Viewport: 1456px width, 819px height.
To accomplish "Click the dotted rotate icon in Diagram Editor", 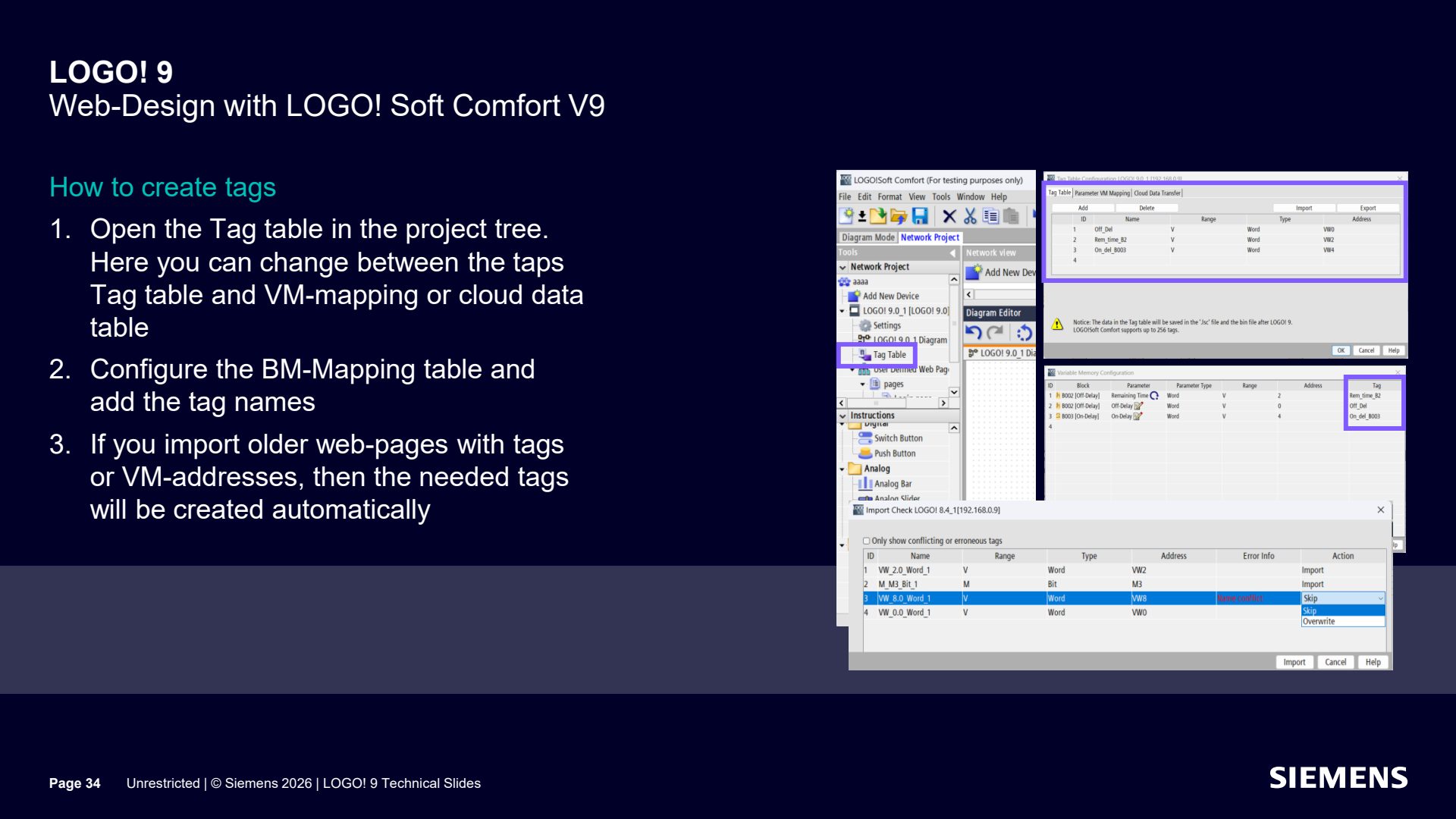I will pos(1024,332).
